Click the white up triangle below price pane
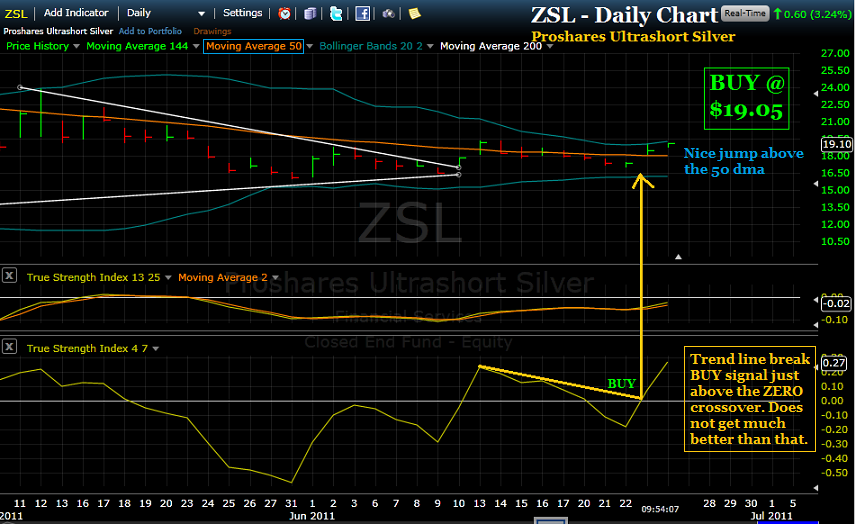The height and width of the screenshot is (524, 856). 678,257
